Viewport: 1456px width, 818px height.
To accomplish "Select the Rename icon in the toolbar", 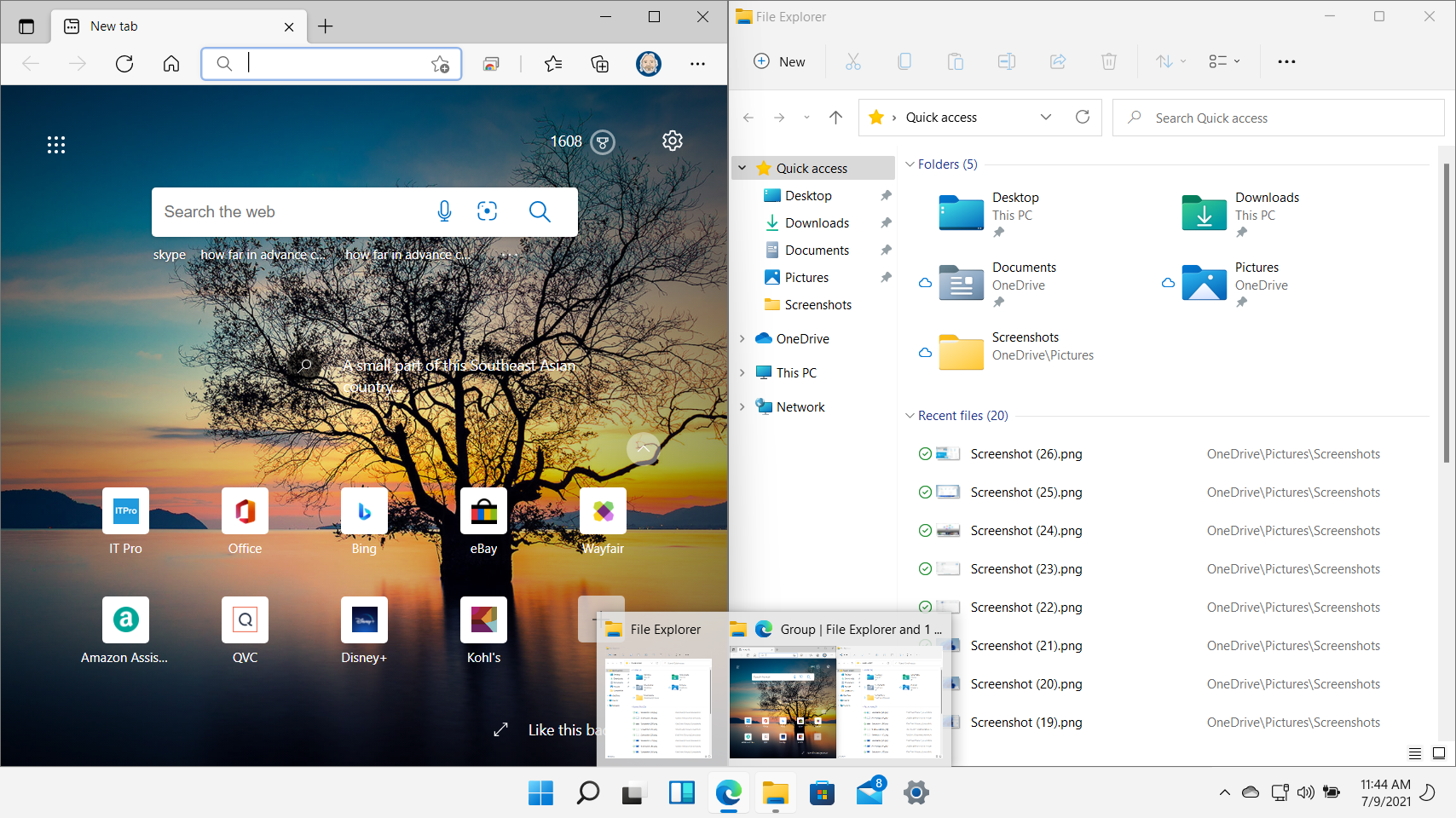I will (x=1006, y=60).
